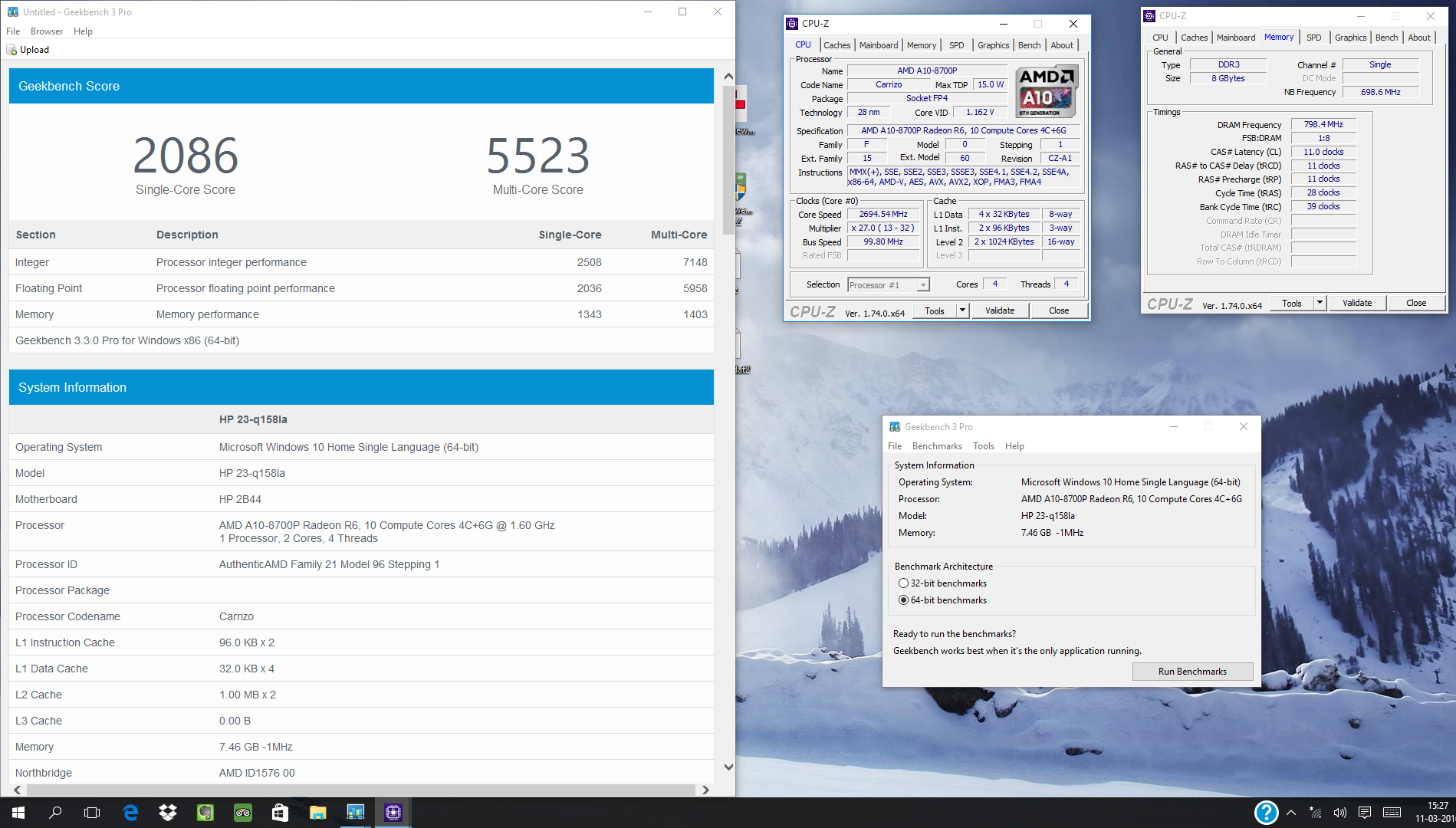Click the AMD A10 processor logo in CPU-Z
The width and height of the screenshot is (1456, 828).
(x=1047, y=91)
